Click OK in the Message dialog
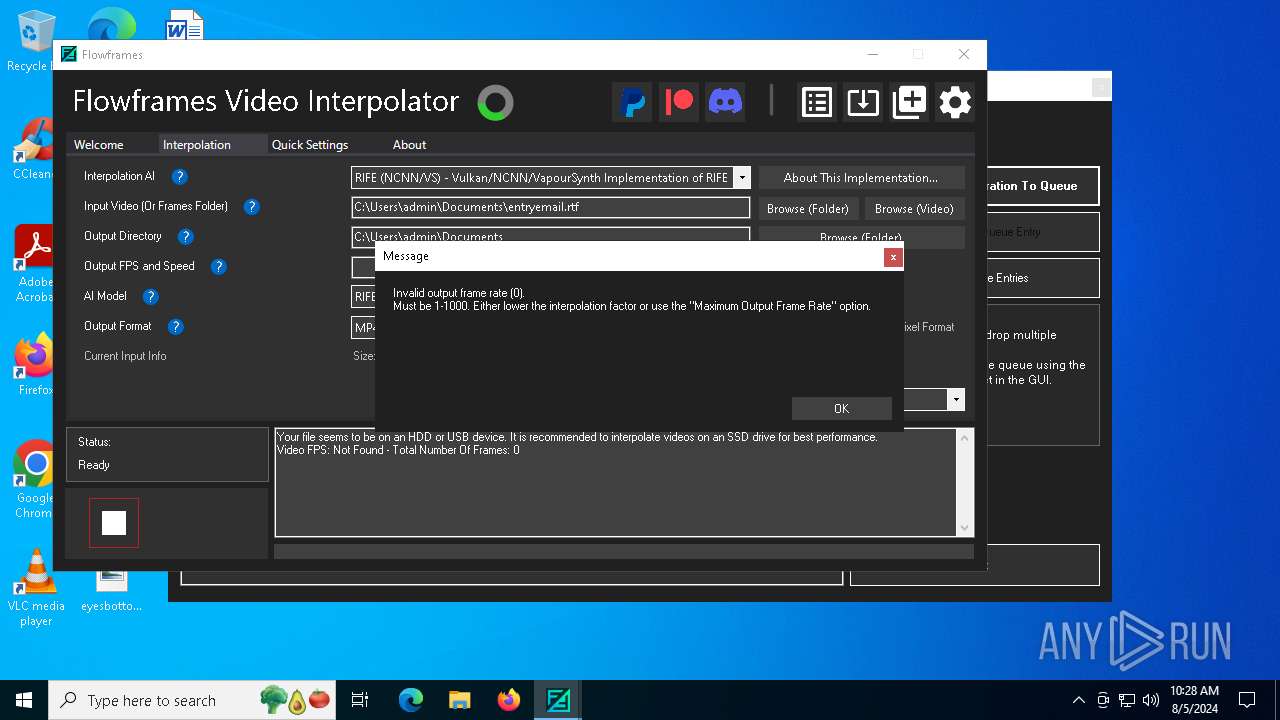The image size is (1280, 720). [841, 408]
